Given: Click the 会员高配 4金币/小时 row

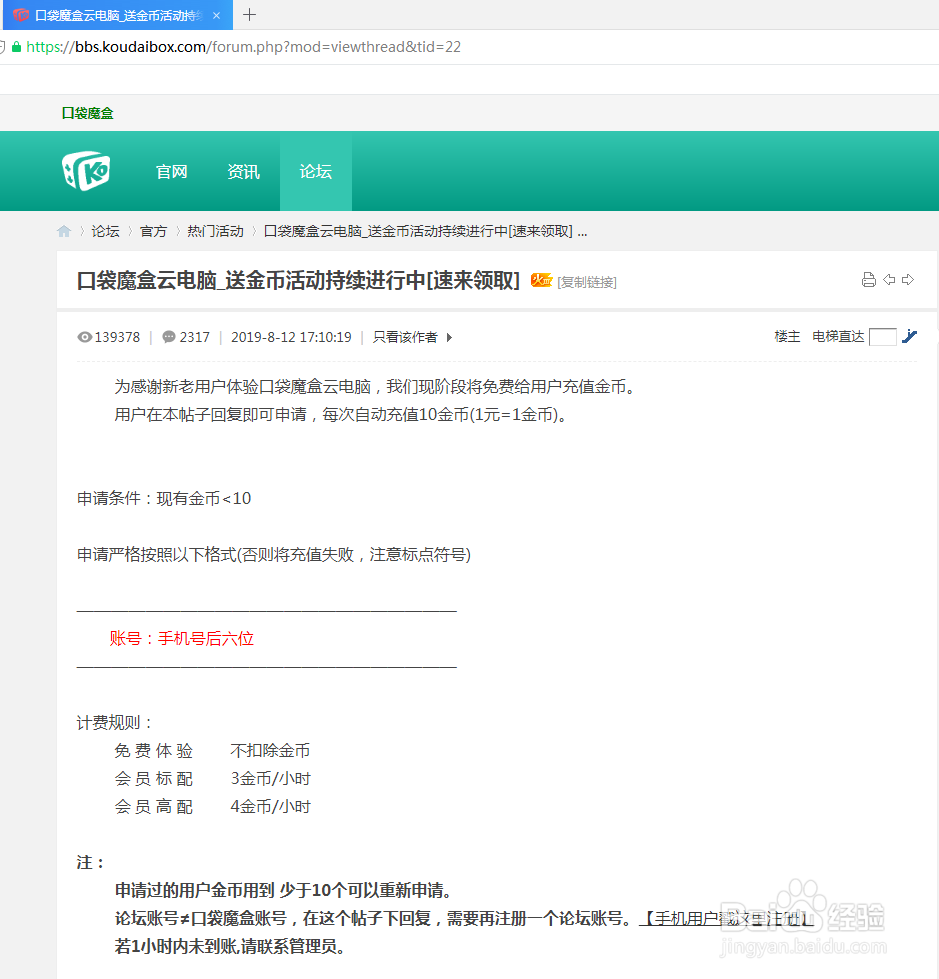Looking at the screenshot, I should coord(212,807).
